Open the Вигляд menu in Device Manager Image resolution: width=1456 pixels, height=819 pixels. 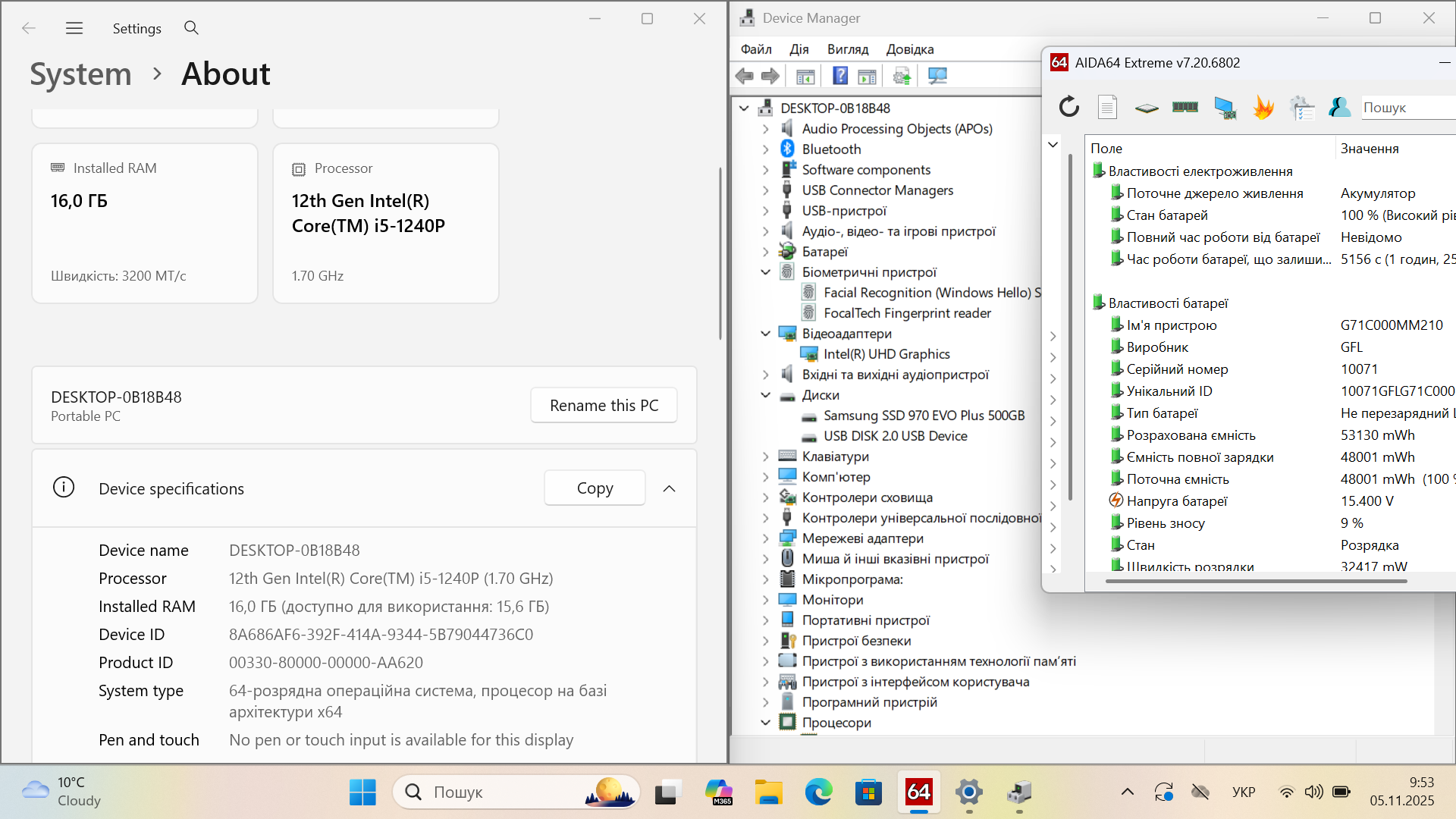pos(847,49)
